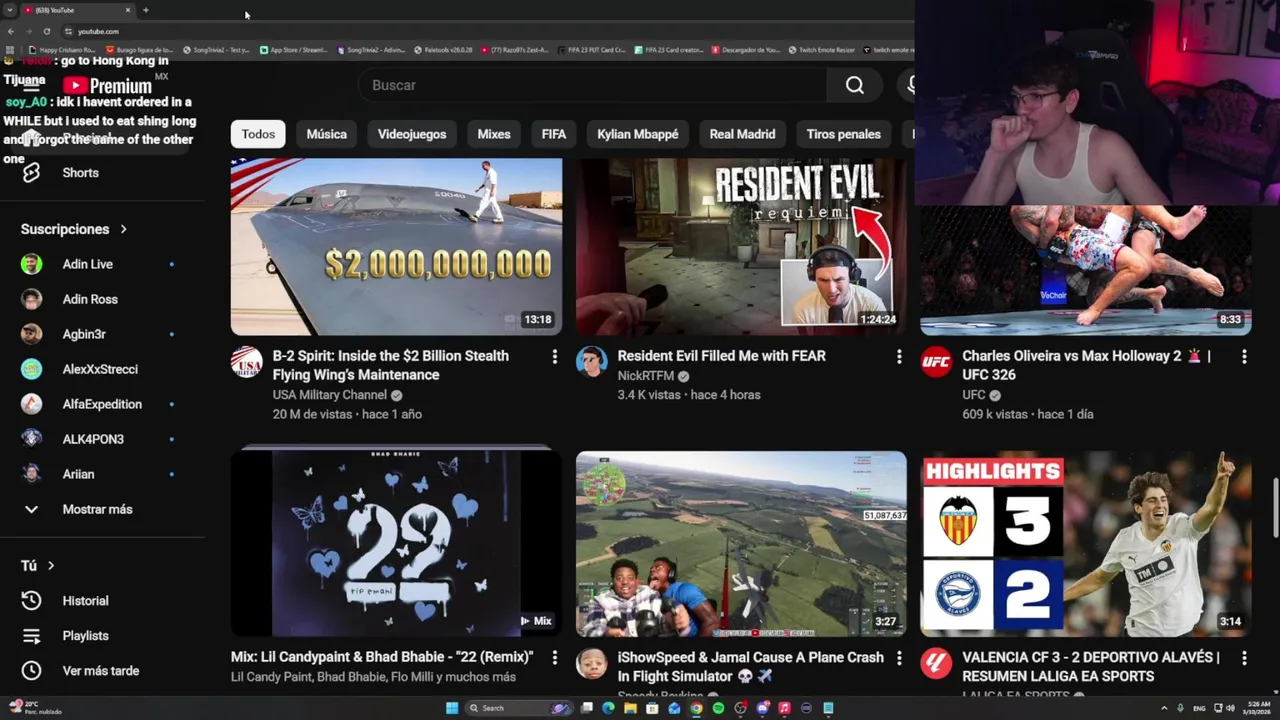Open Historial from the sidebar
The height and width of the screenshot is (720, 1280).
pyautogui.click(x=102, y=601)
